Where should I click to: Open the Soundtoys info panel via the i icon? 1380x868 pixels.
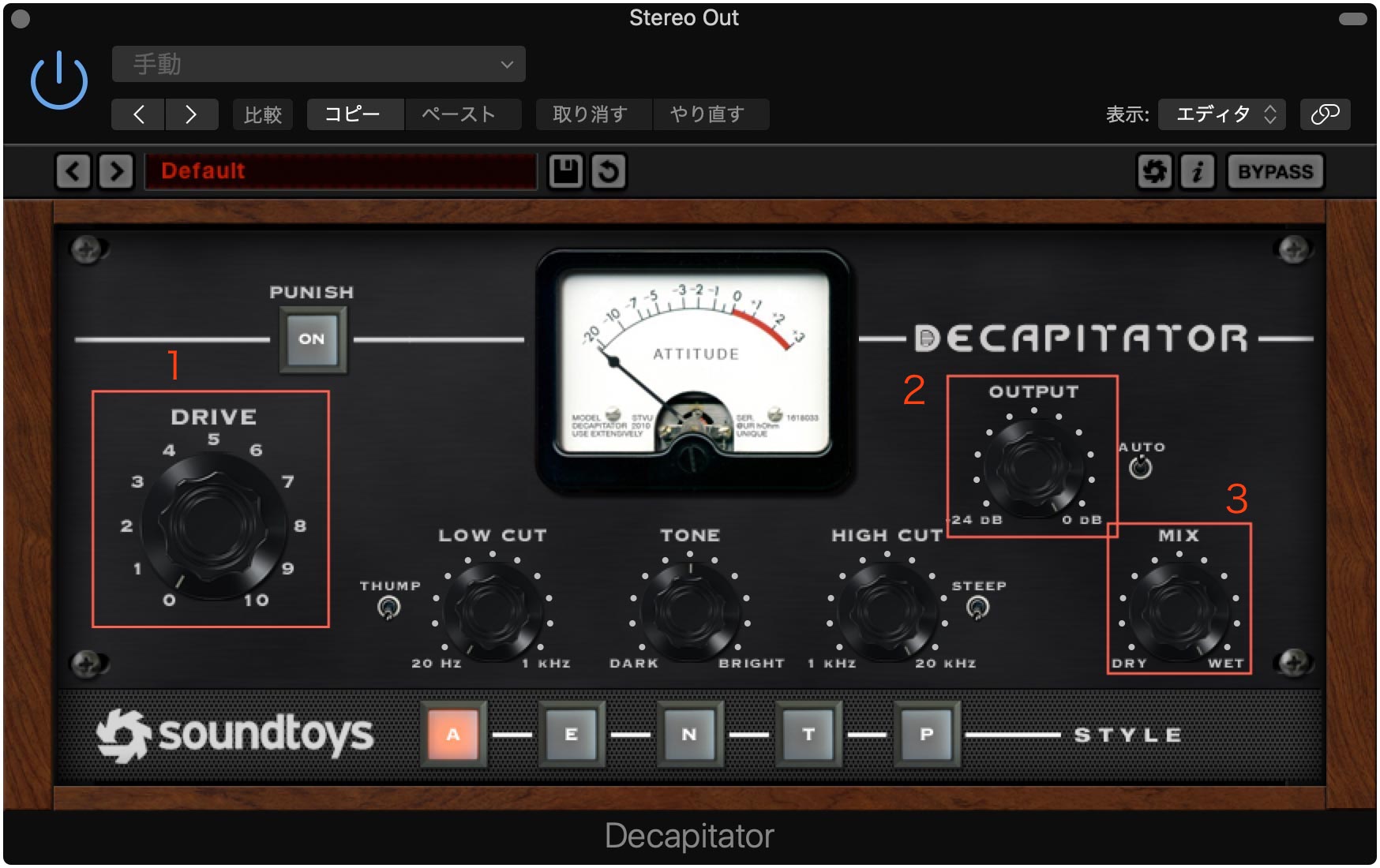1197,171
